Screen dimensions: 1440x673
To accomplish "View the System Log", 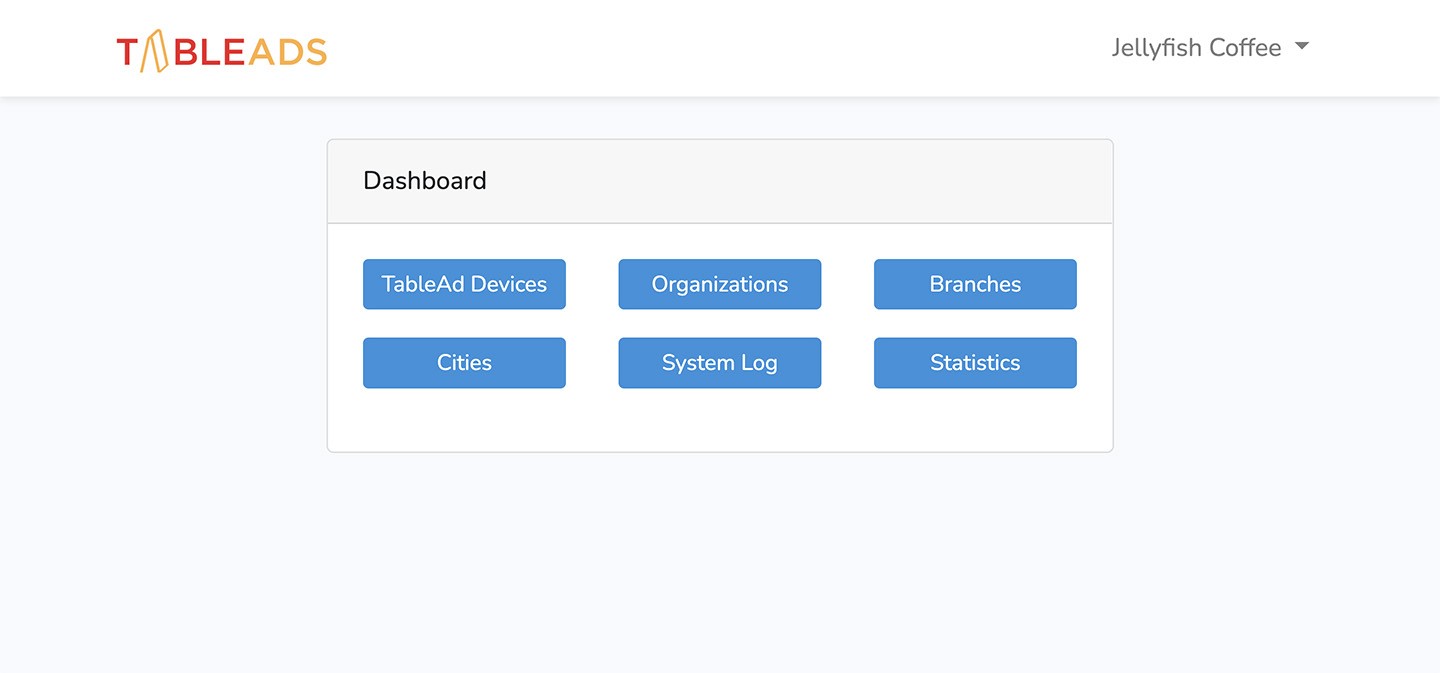I will click(x=719, y=362).
